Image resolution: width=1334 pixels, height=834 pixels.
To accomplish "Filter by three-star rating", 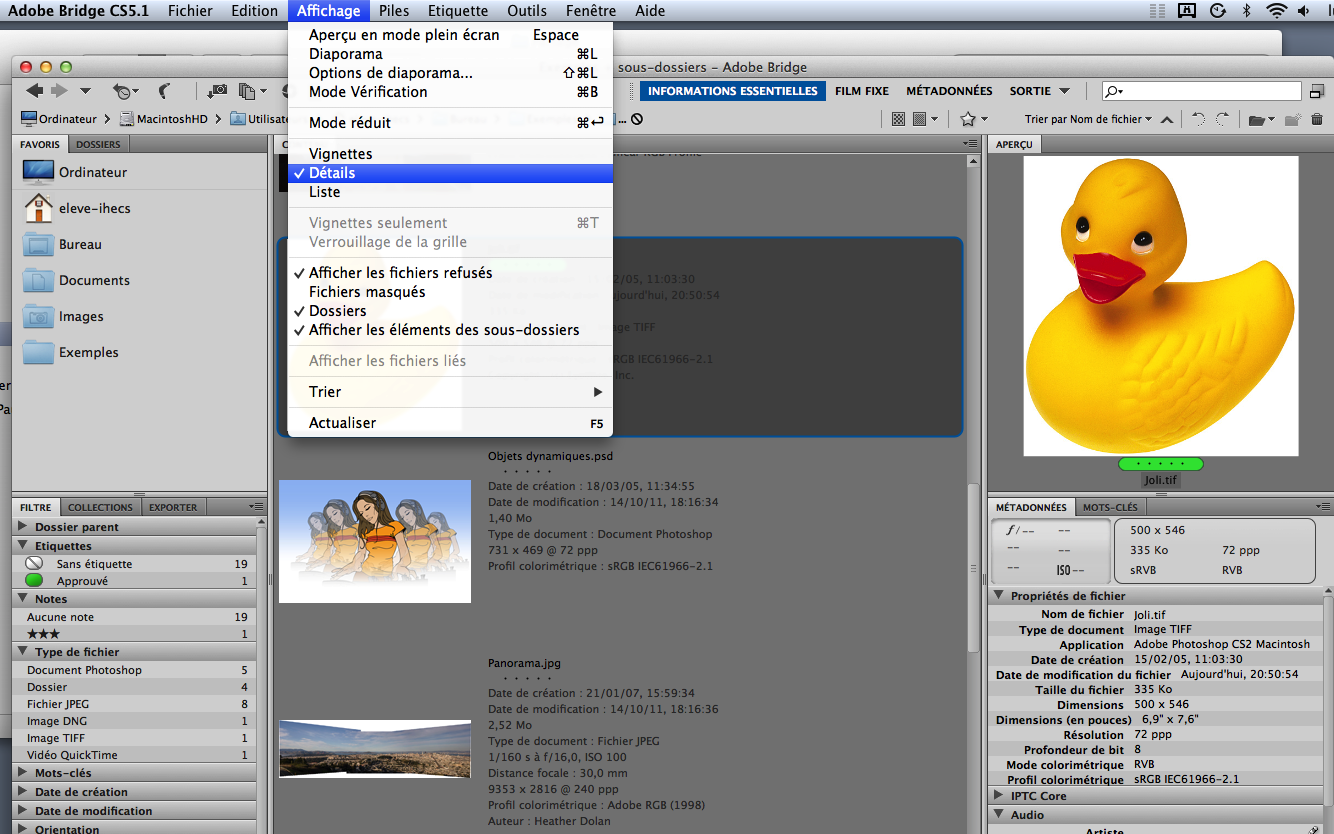I will click(x=135, y=634).
